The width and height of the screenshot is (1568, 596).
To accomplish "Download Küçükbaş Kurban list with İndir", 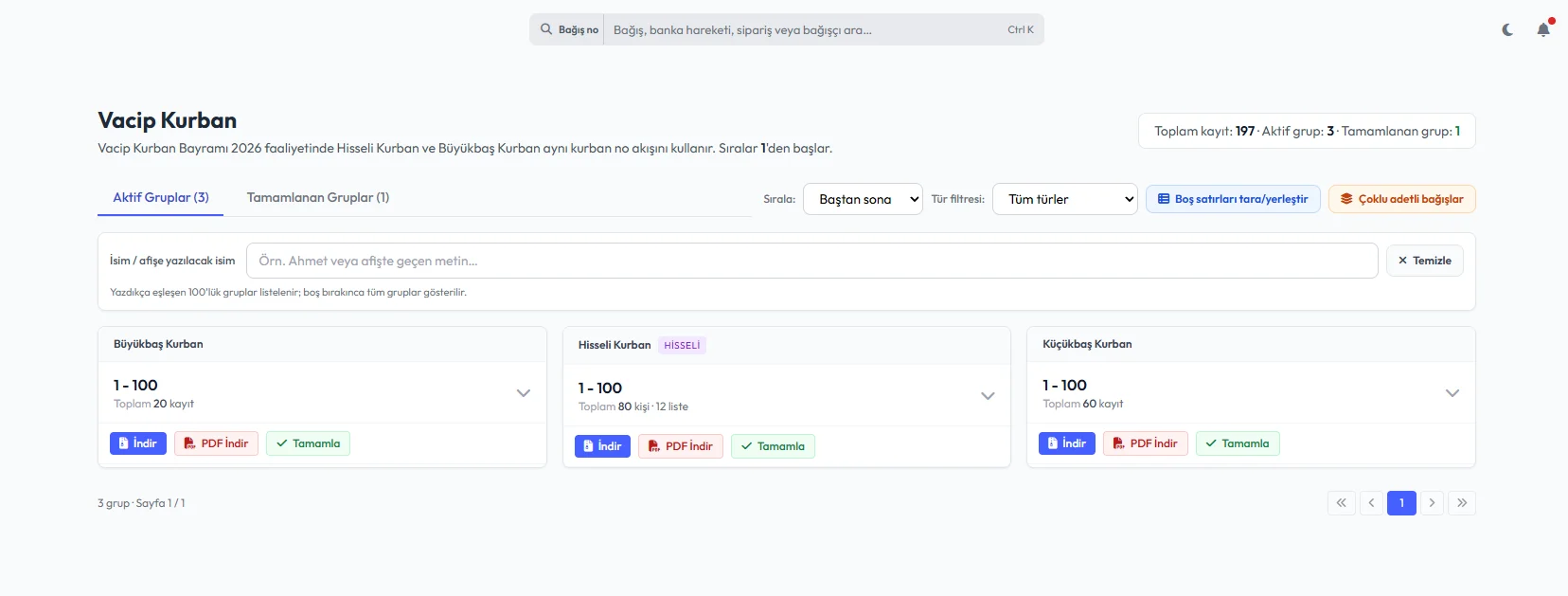I will tap(1067, 443).
